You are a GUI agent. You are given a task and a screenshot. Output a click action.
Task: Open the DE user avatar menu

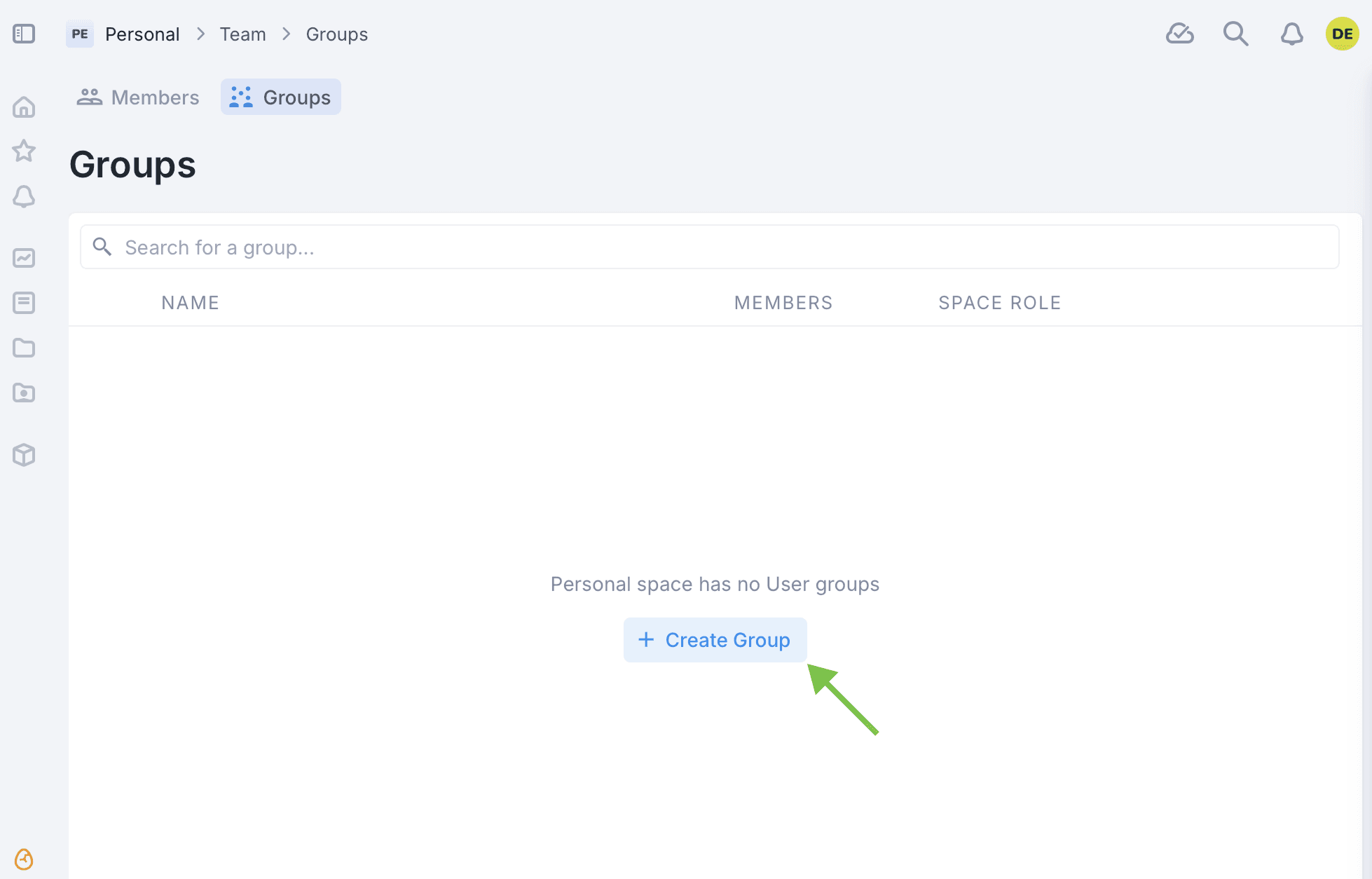(x=1342, y=34)
